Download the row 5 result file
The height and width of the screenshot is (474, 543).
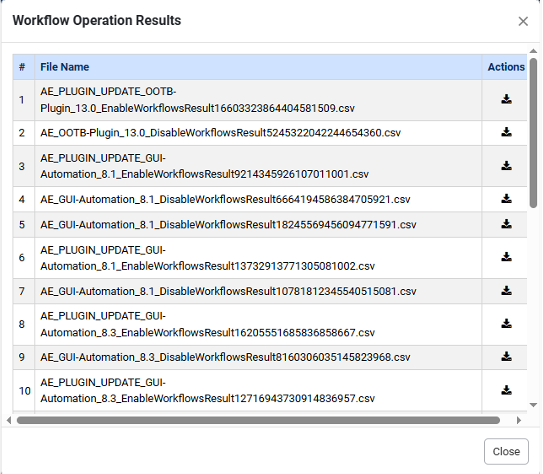[506, 224]
